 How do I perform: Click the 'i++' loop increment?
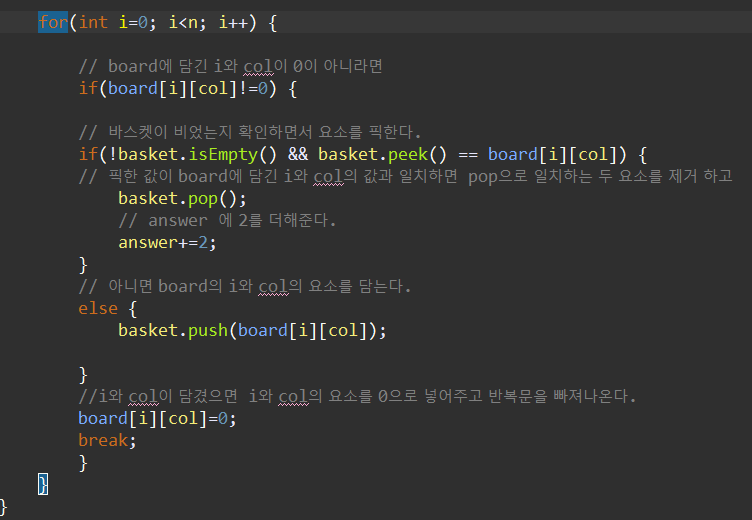[x=233, y=23]
